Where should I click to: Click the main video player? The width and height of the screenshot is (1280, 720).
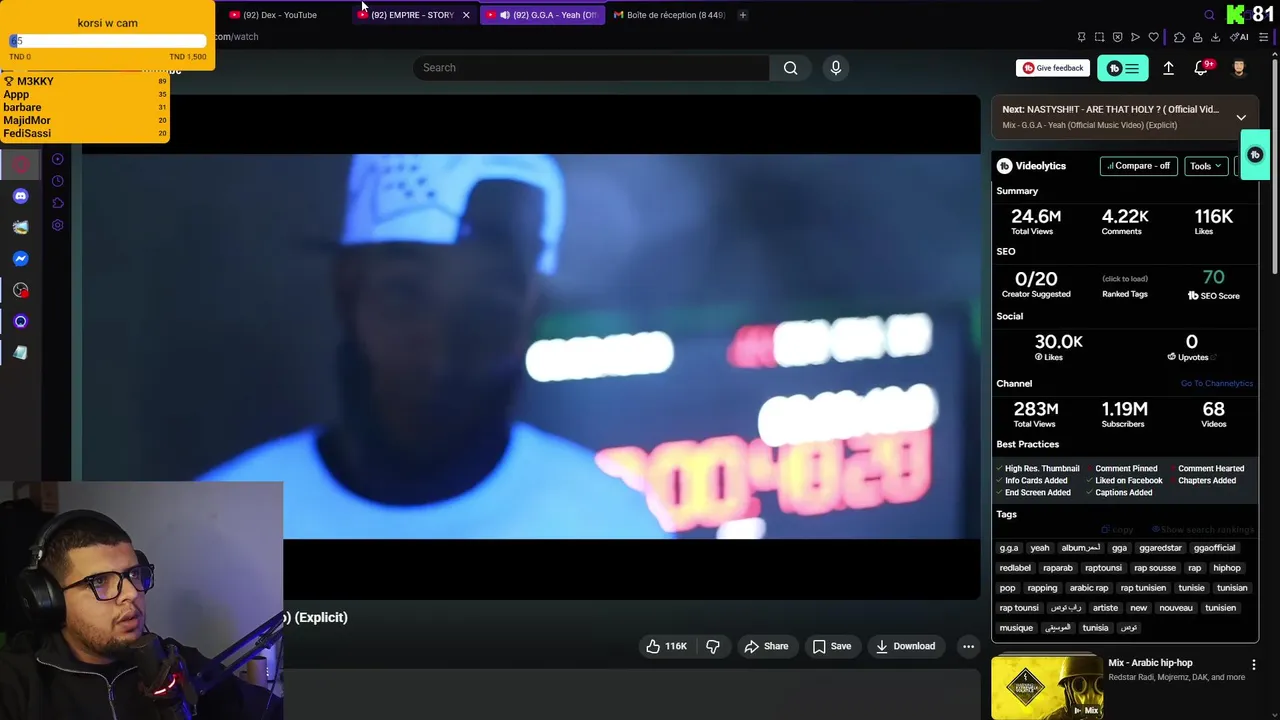pyautogui.click(x=531, y=346)
